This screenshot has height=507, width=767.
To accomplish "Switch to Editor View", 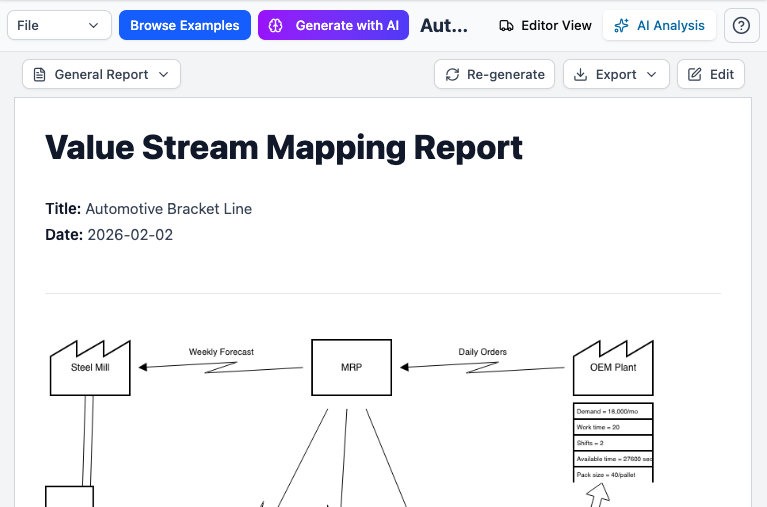I will click(x=545, y=25).
